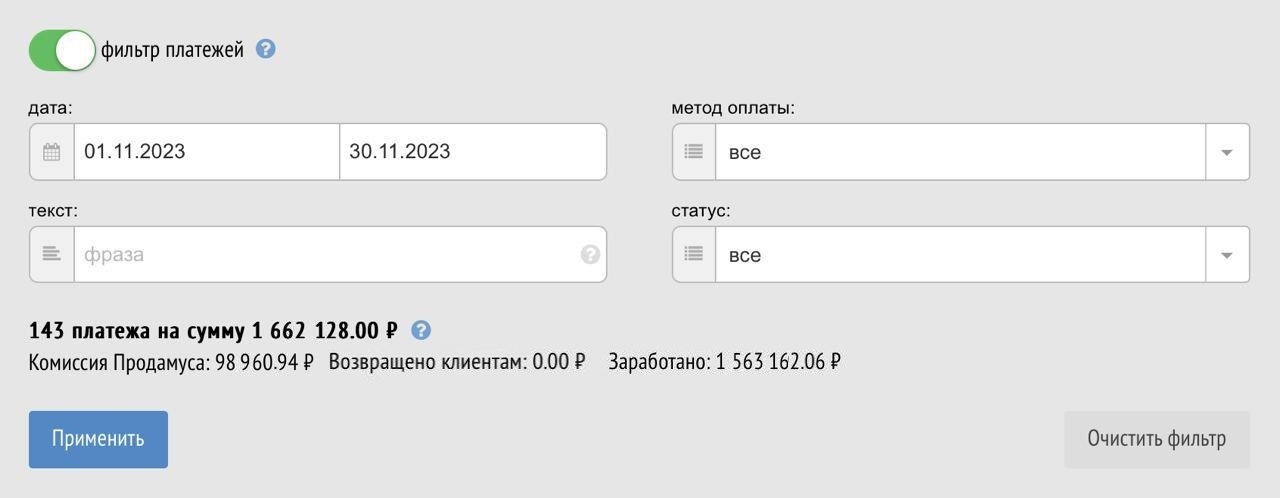This screenshot has height=498, width=1280.
Task: Click question mark inside фраза field
Action: point(590,254)
